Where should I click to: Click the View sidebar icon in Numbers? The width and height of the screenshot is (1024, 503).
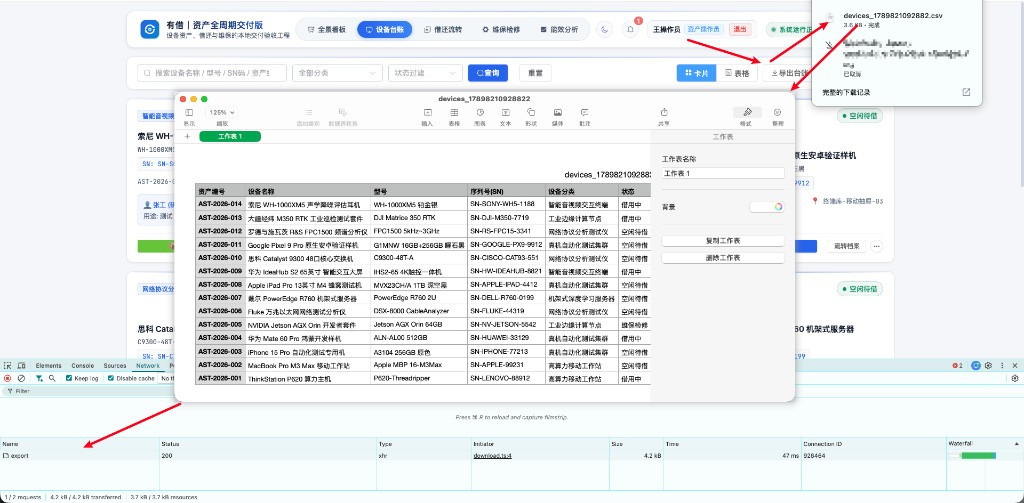coord(189,112)
